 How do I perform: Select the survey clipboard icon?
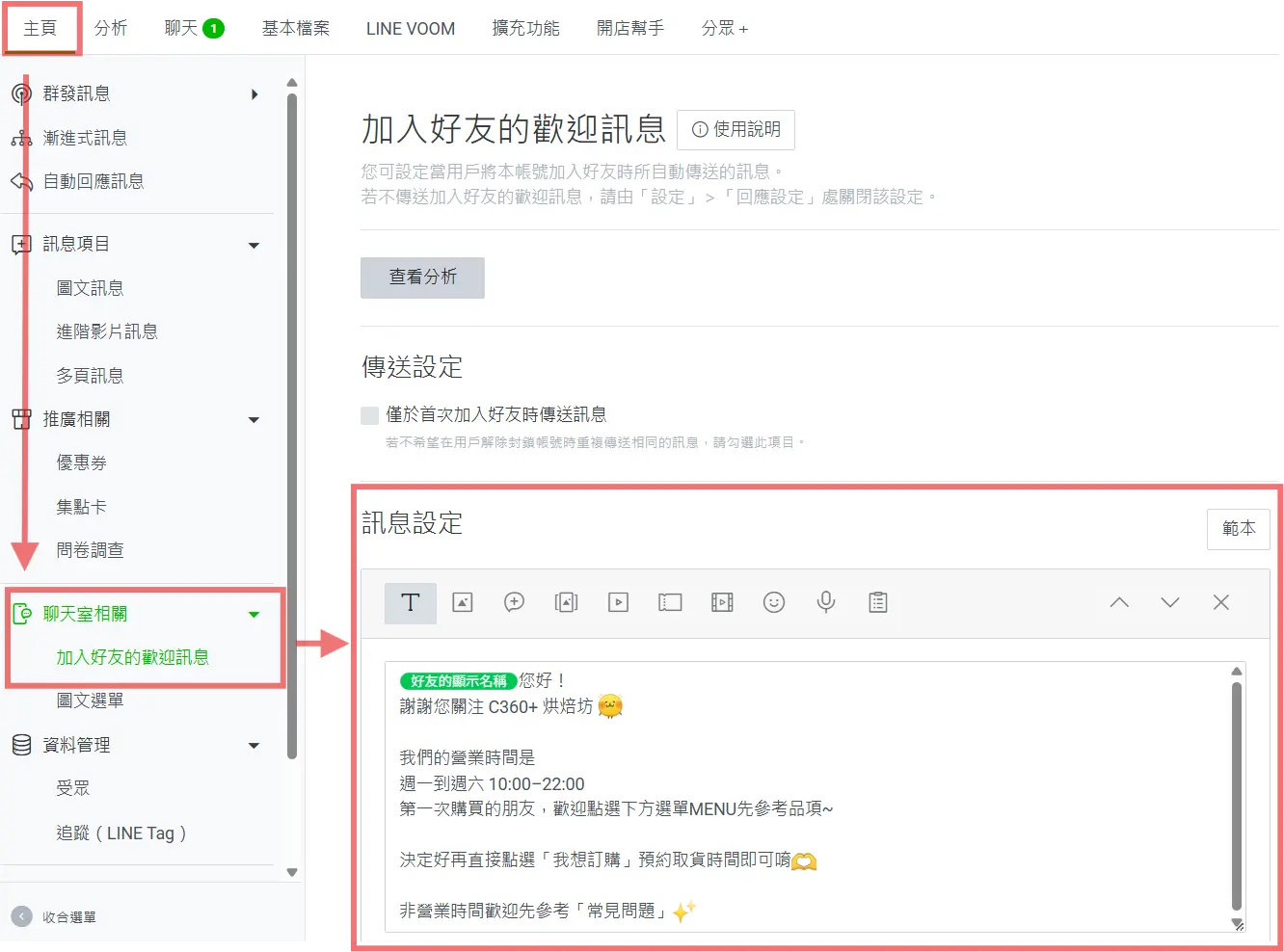pyautogui.click(x=878, y=603)
